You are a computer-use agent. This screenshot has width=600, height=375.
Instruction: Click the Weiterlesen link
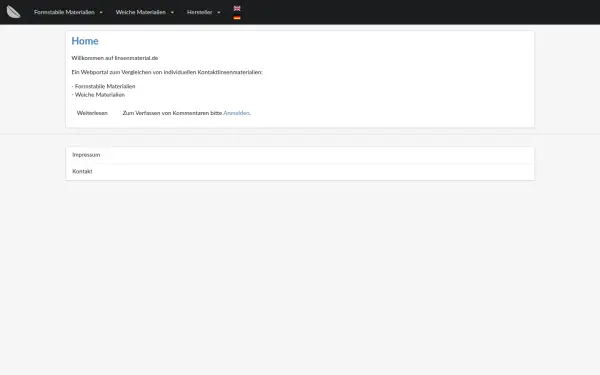click(92, 113)
